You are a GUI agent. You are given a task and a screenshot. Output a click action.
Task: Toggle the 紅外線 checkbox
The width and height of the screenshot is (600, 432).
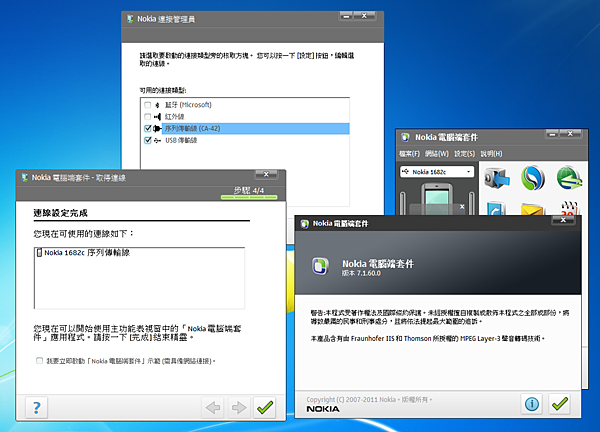[148, 116]
